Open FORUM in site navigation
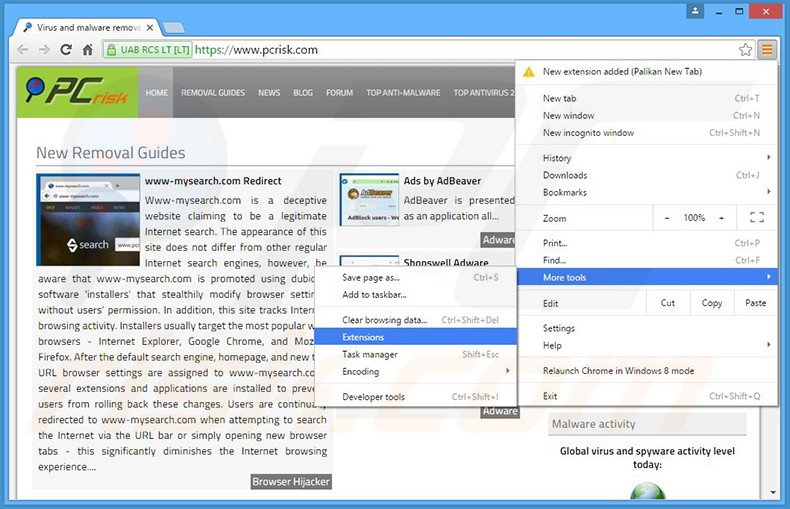790x509 pixels. [x=339, y=93]
